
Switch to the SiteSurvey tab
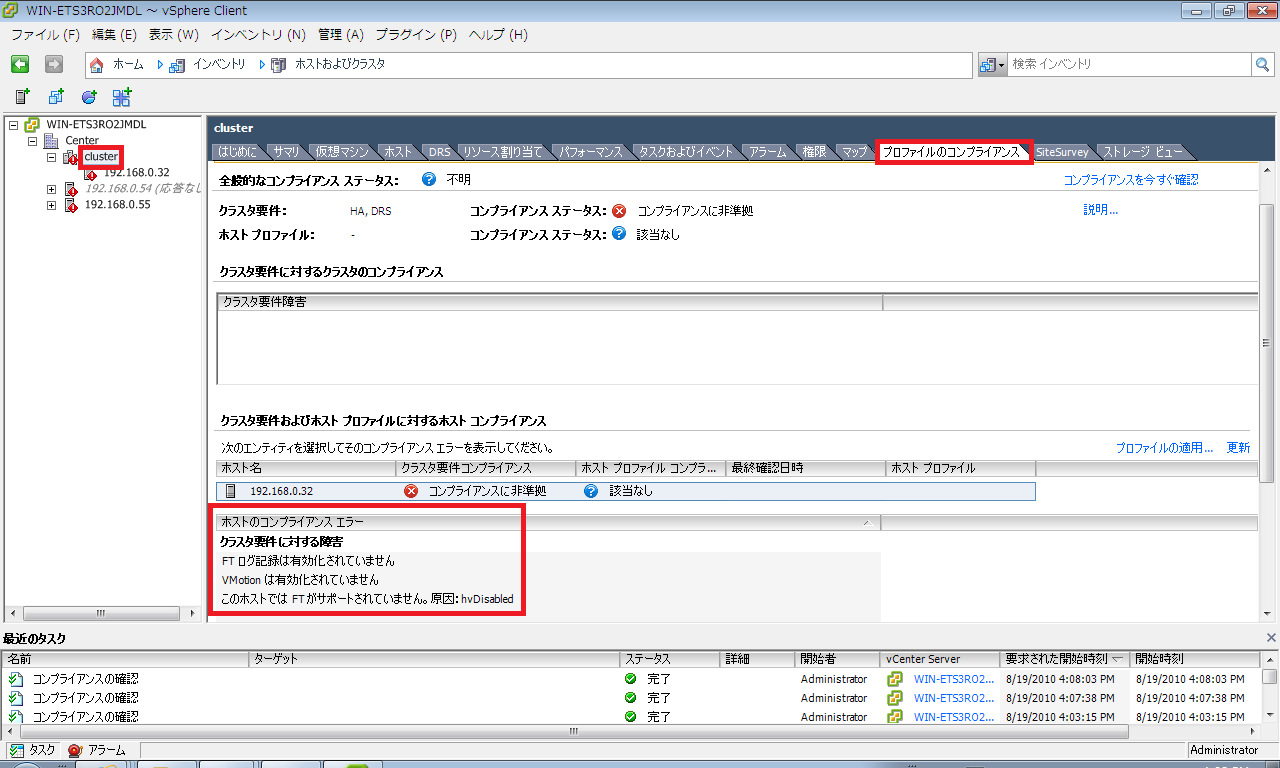pos(1062,152)
